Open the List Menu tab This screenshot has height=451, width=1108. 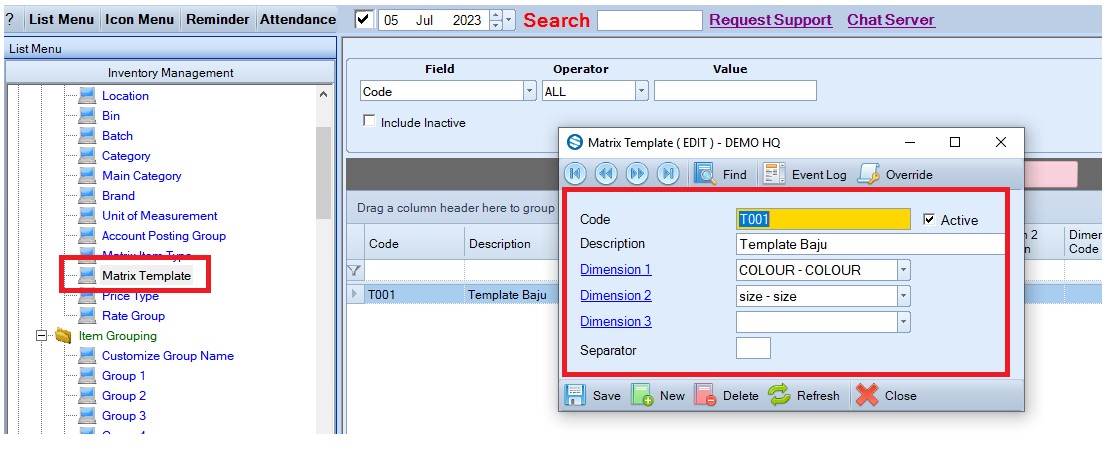(x=61, y=20)
